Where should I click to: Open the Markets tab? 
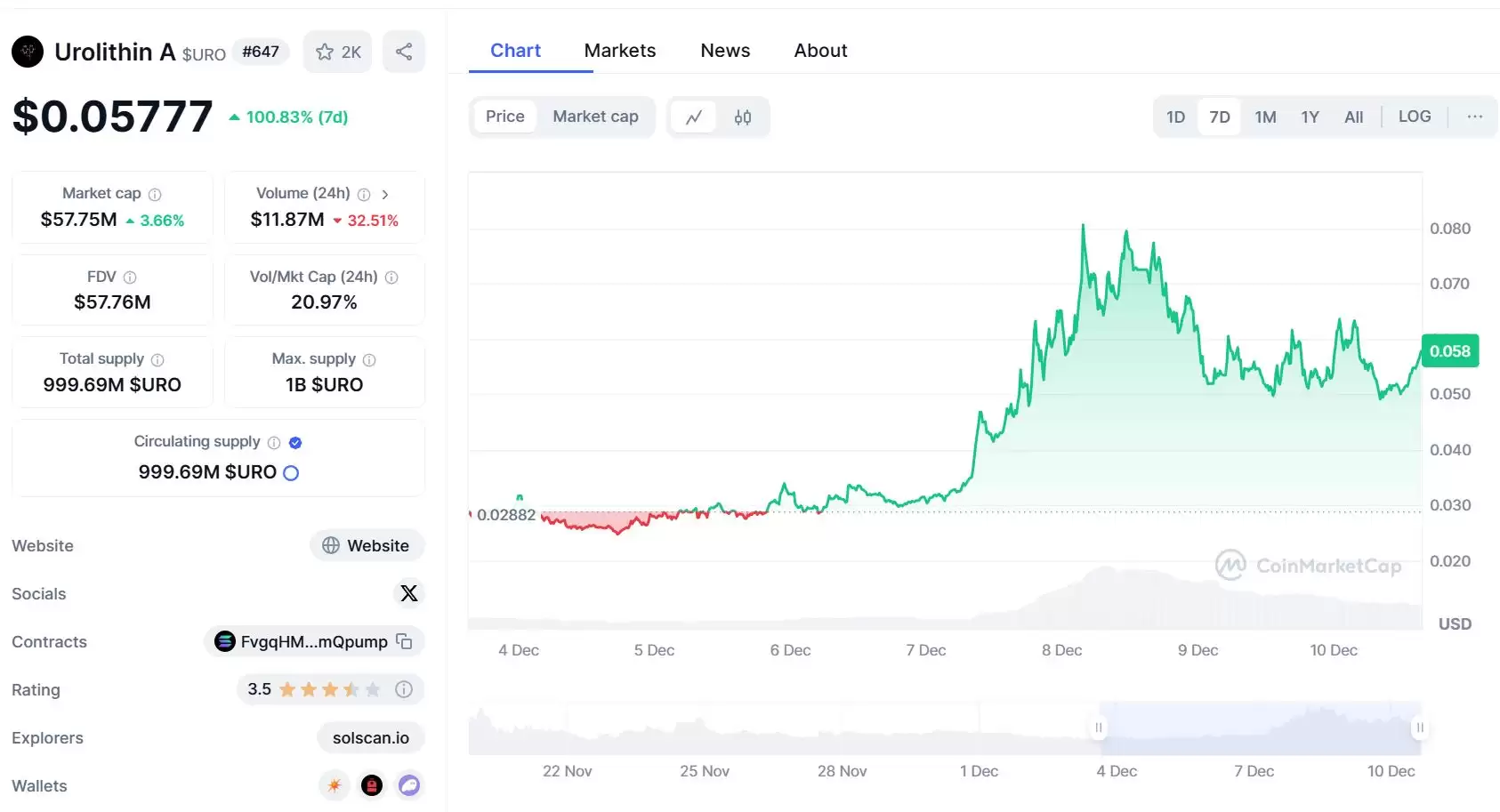click(x=619, y=51)
